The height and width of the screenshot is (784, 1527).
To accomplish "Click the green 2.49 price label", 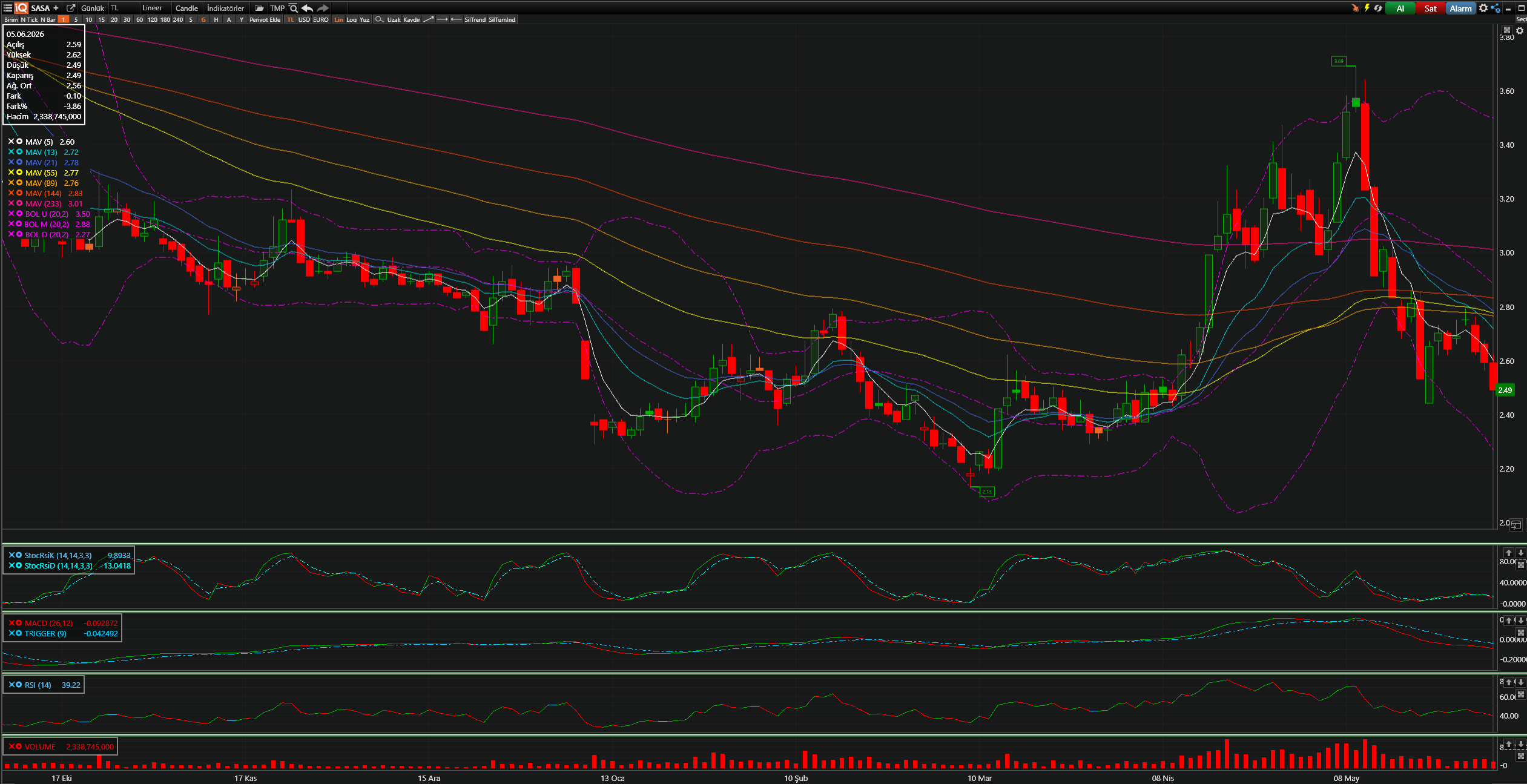I will pyautogui.click(x=1505, y=390).
